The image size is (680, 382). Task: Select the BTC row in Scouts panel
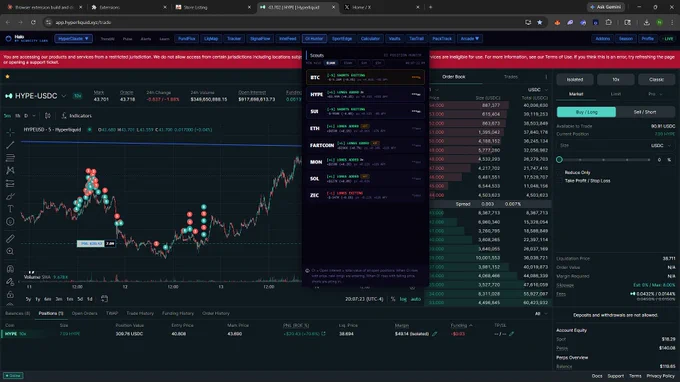pos(365,78)
